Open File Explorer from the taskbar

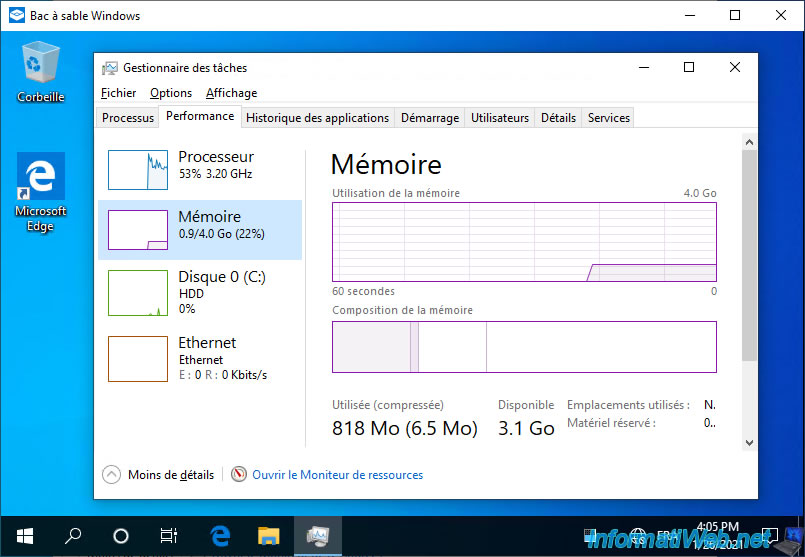point(268,536)
